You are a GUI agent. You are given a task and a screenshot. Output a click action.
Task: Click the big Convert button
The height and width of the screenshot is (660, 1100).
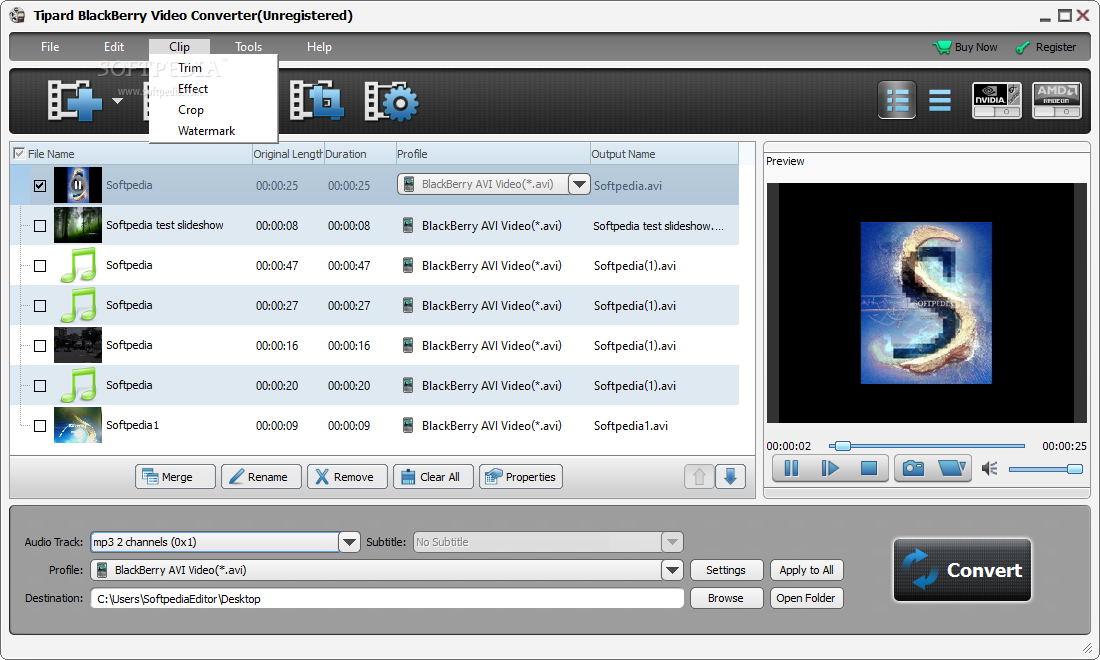962,570
